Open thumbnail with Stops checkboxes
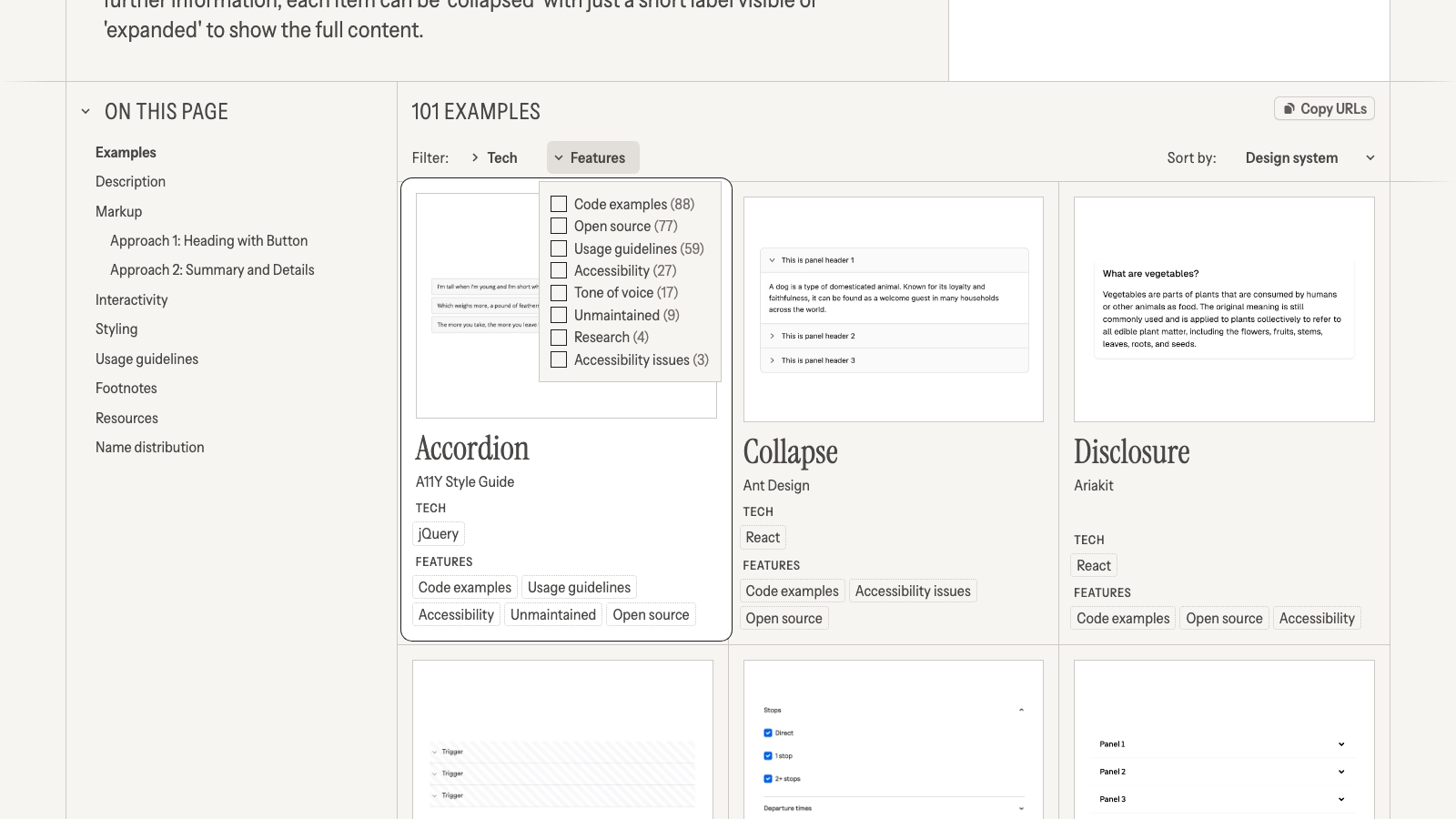Viewport: 1456px width, 819px height. click(x=894, y=739)
